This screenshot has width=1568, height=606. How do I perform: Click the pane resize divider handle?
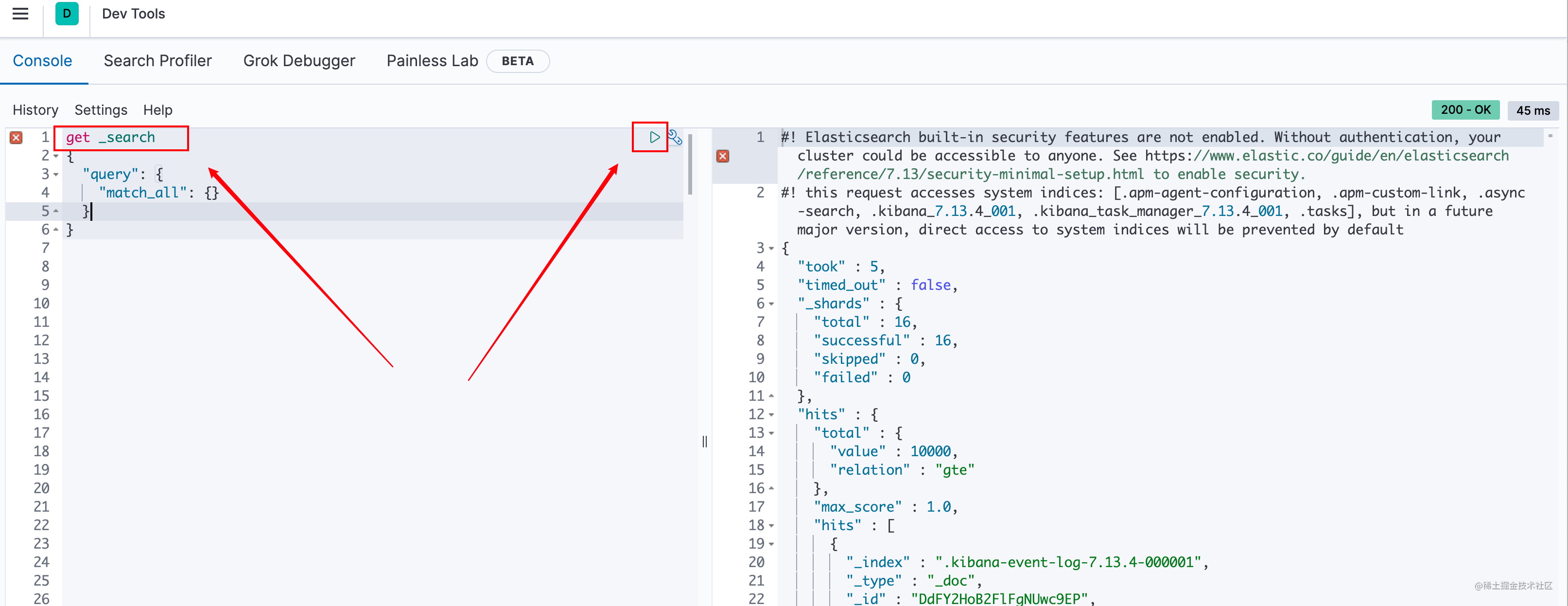tap(704, 442)
